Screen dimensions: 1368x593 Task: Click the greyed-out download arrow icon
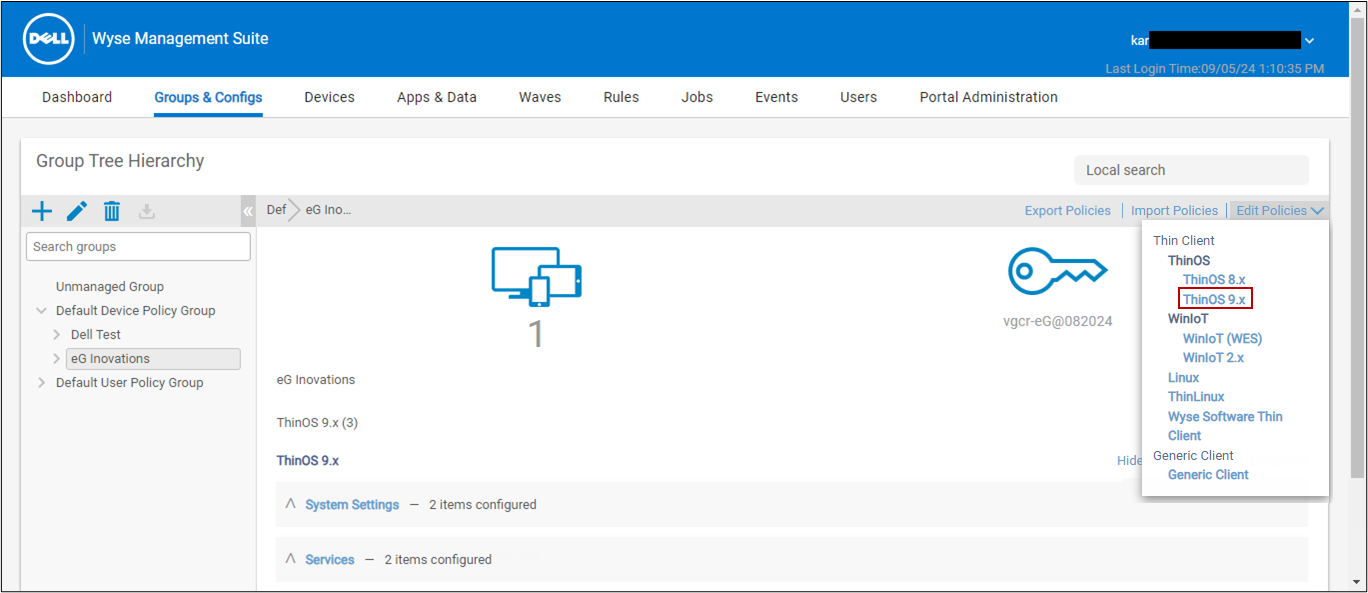point(147,211)
